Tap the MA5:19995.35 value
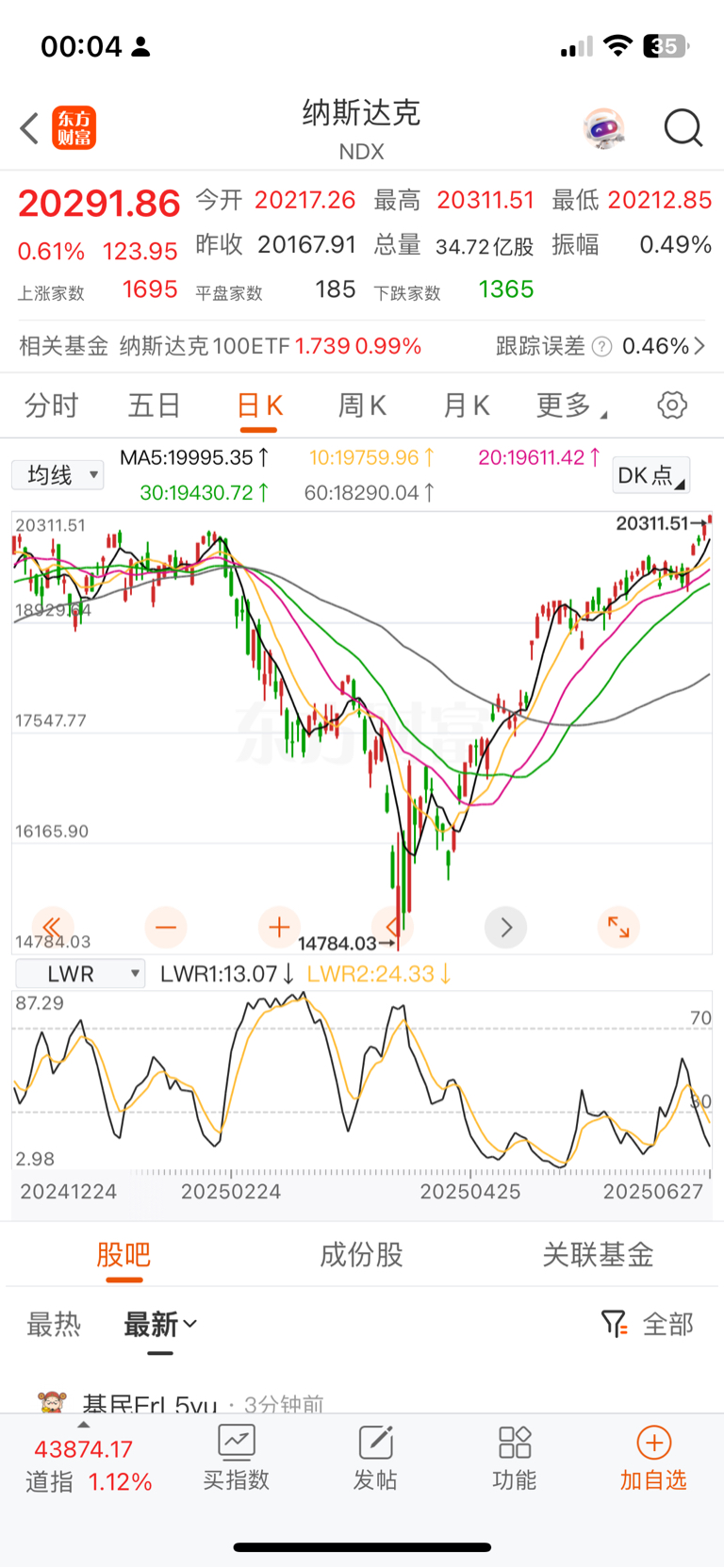Viewport: 724px width, 1568px height. point(194,458)
